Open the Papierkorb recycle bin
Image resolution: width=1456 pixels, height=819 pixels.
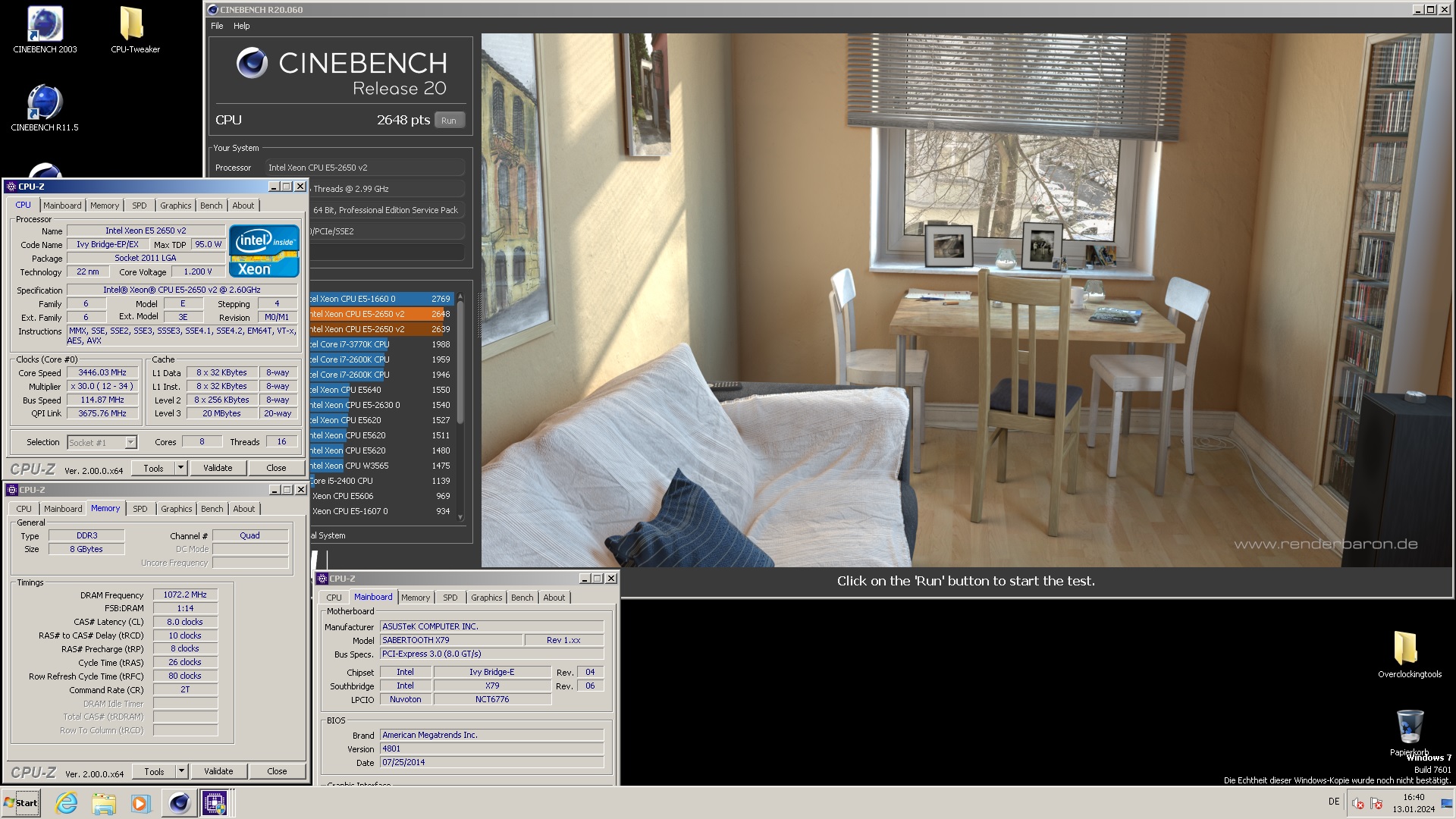[1409, 733]
